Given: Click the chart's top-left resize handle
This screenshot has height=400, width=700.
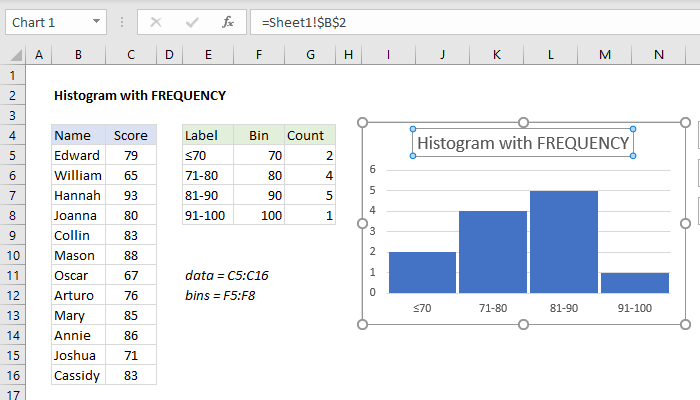Looking at the screenshot, I should [x=362, y=122].
